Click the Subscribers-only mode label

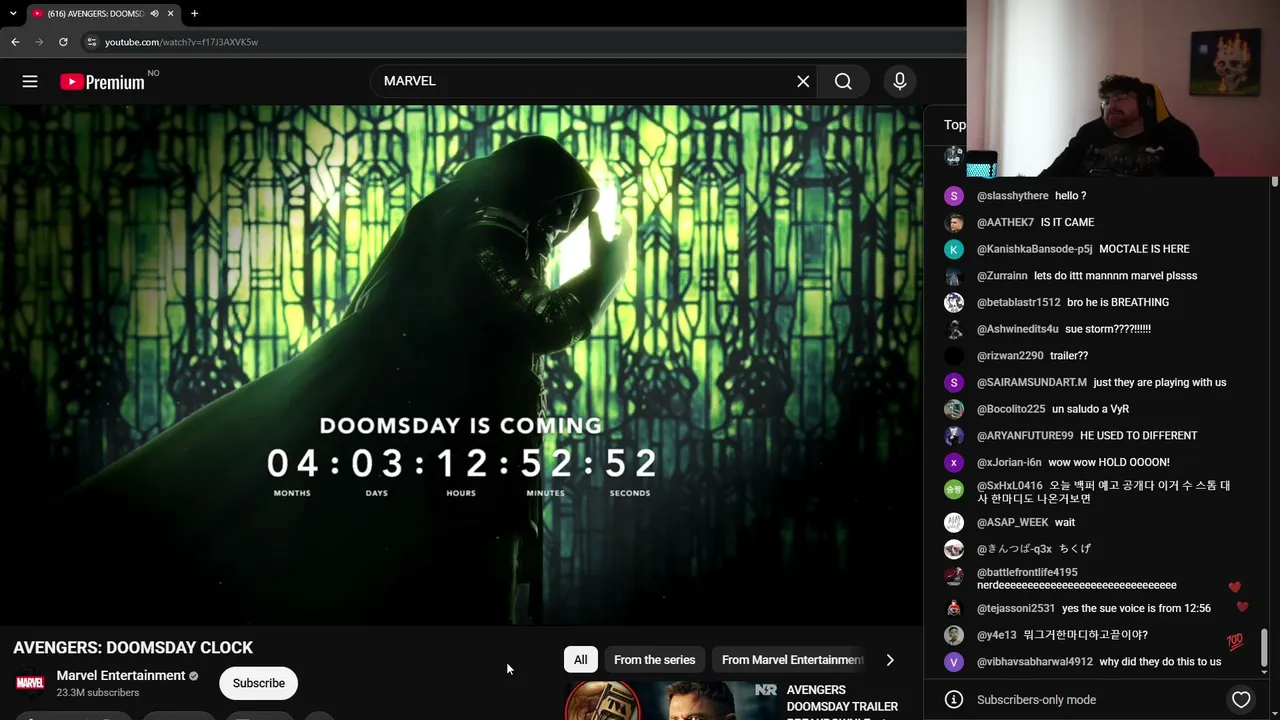1036,700
